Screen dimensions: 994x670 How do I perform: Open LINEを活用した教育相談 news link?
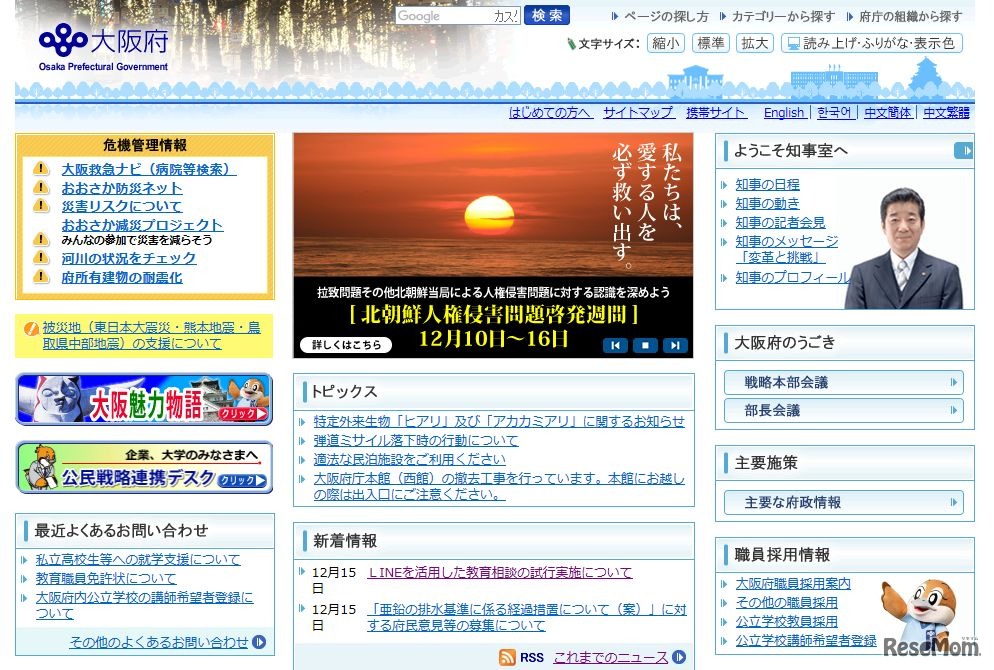point(500,572)
